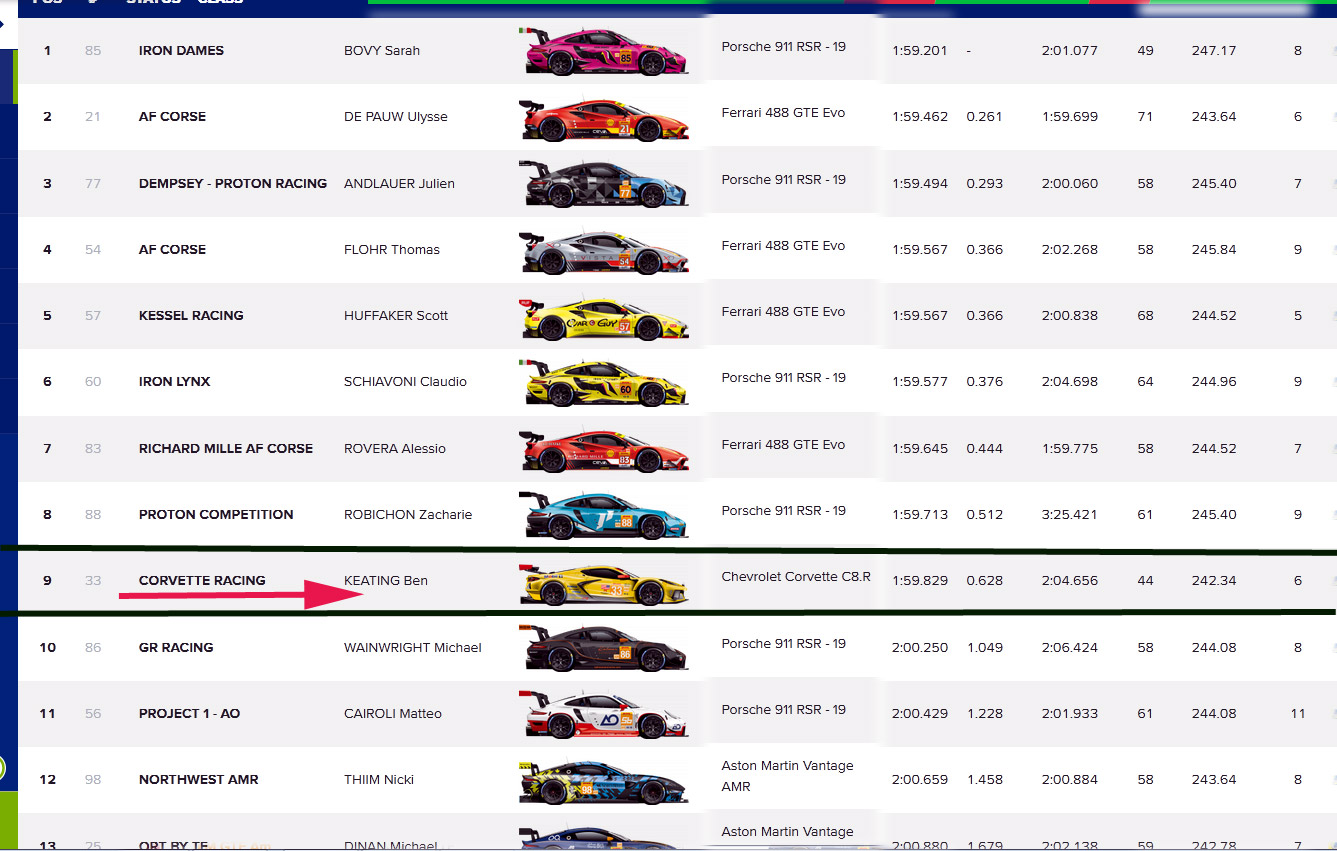Select driver ROBICHON Zacharie
The image size is (1337, 851).
(407, 514)
